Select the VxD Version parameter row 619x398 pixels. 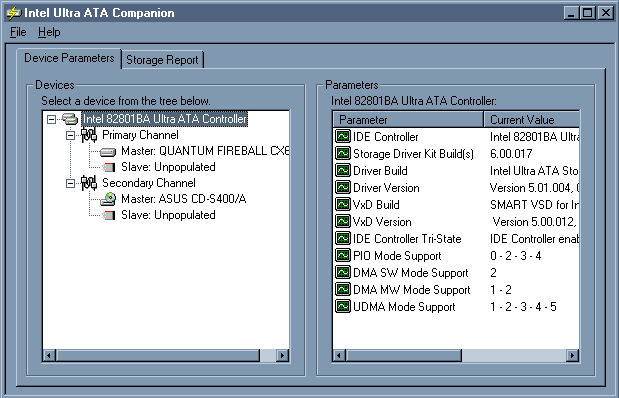(456, 222)
